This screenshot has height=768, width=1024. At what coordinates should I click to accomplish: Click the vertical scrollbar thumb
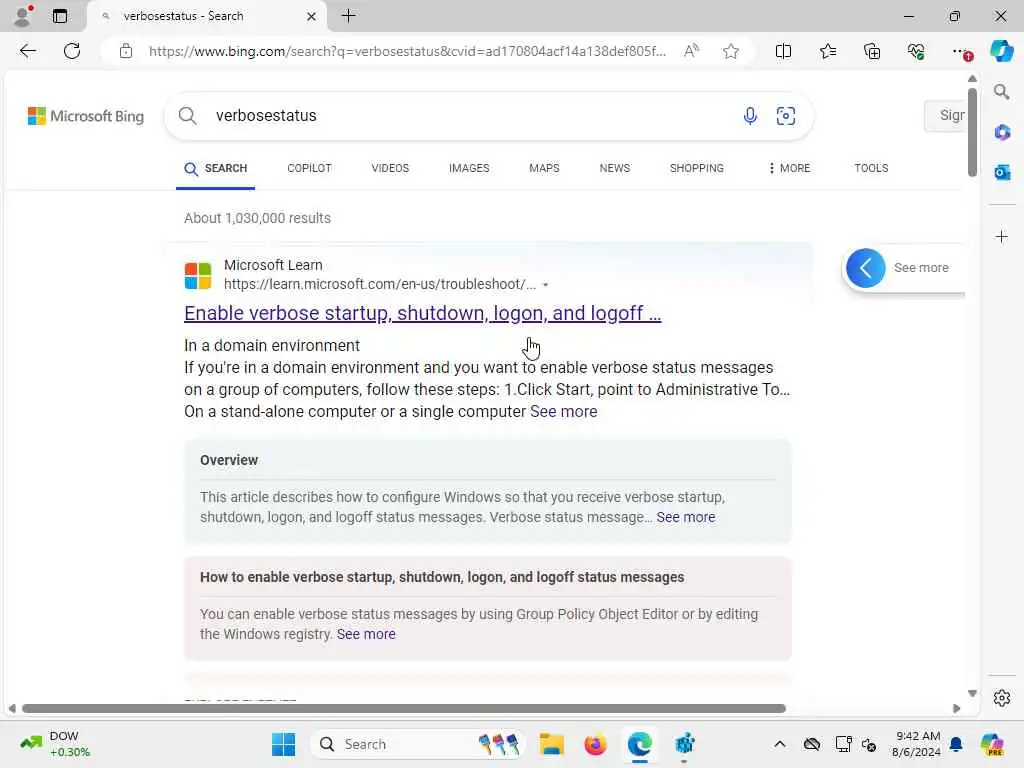(x=972, y=132)
